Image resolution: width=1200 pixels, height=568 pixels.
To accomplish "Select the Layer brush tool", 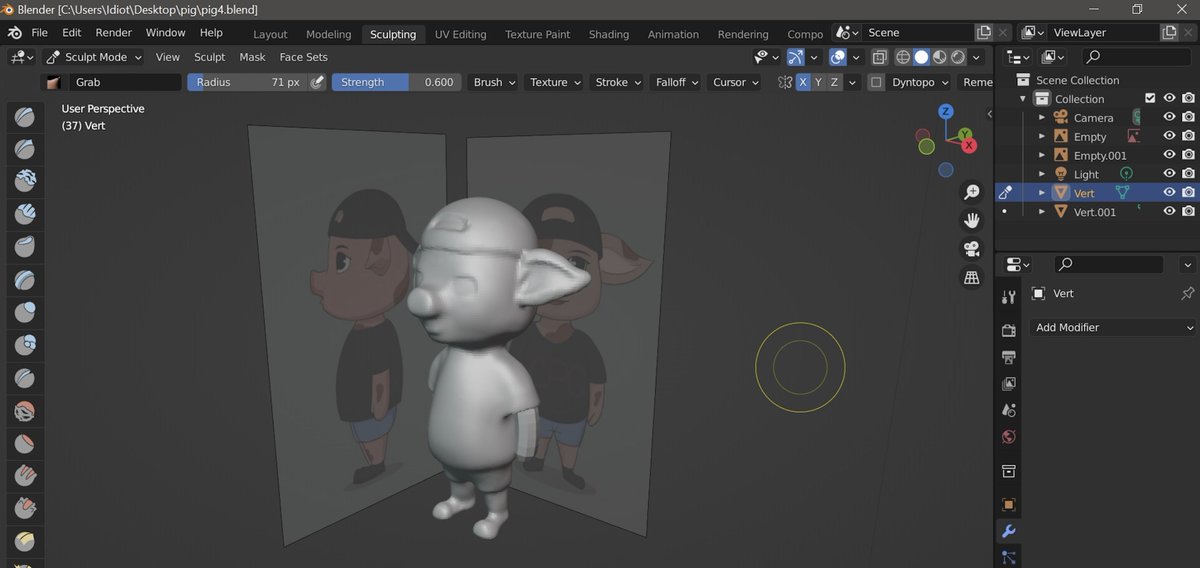I will tap(25, 280).
